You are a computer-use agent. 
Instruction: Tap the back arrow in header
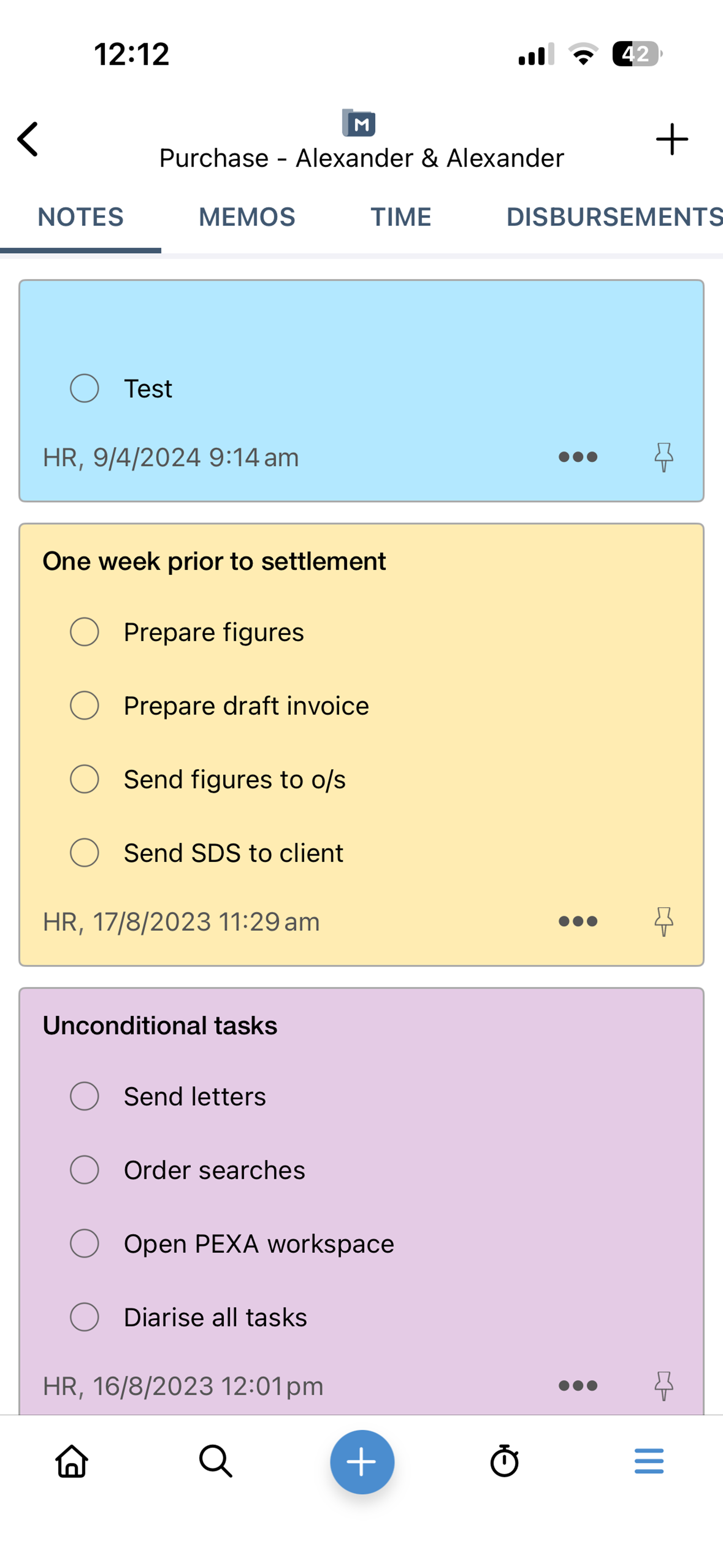[x=28, y=139]
